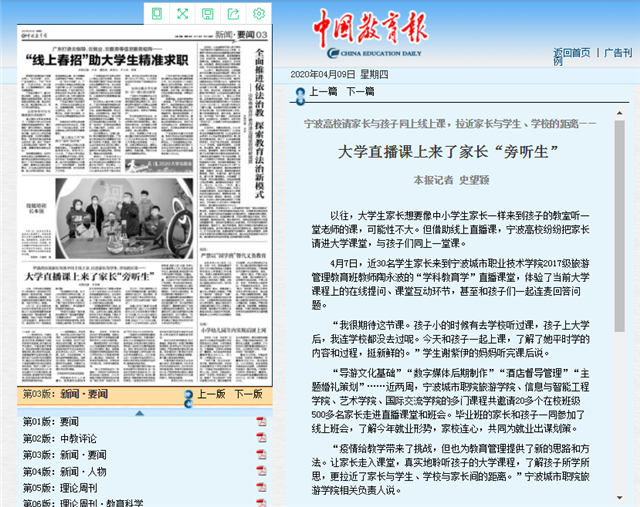Go to previous page via 上一版
The height and width of the screenshot is (507, 640).
point(212,394)
